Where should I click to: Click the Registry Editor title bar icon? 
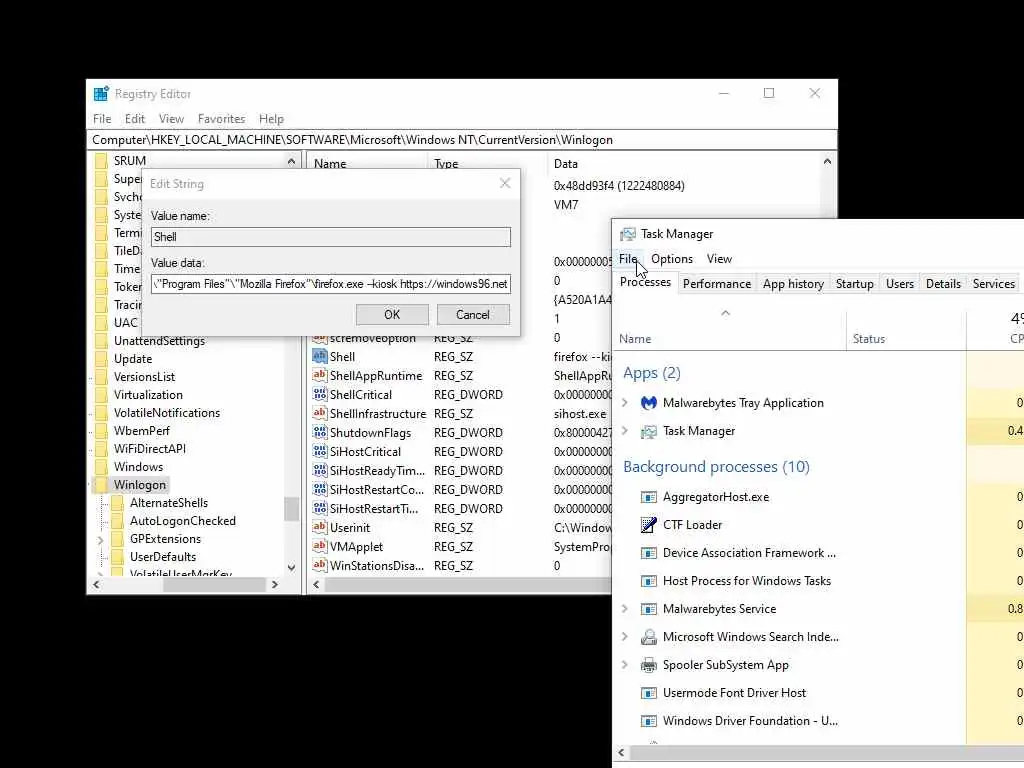click(101, 93)
